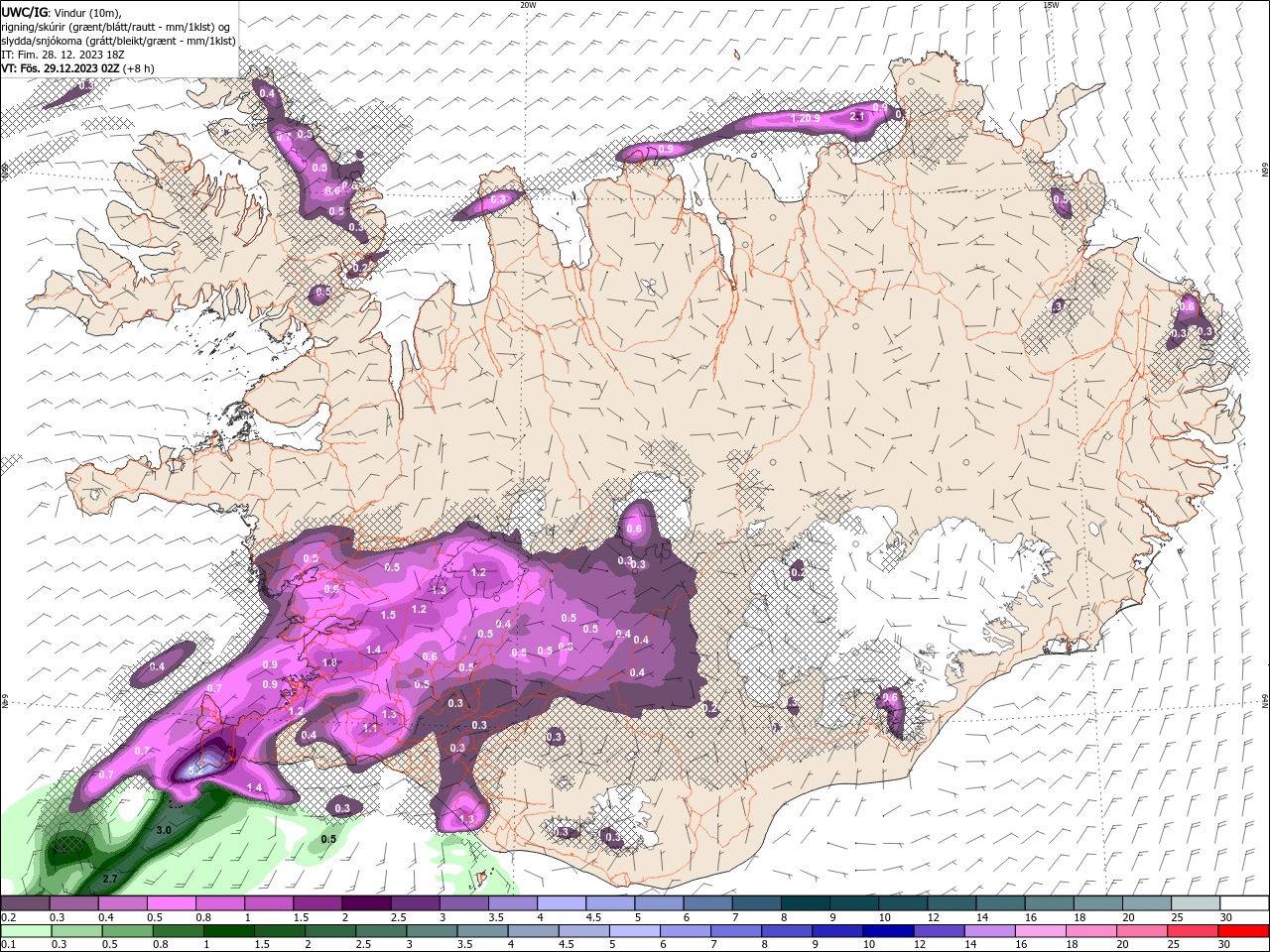1270x952 pixels.
Task: Click the upper snow scale swatch starting at 0.2
Action: coord(26,902)
